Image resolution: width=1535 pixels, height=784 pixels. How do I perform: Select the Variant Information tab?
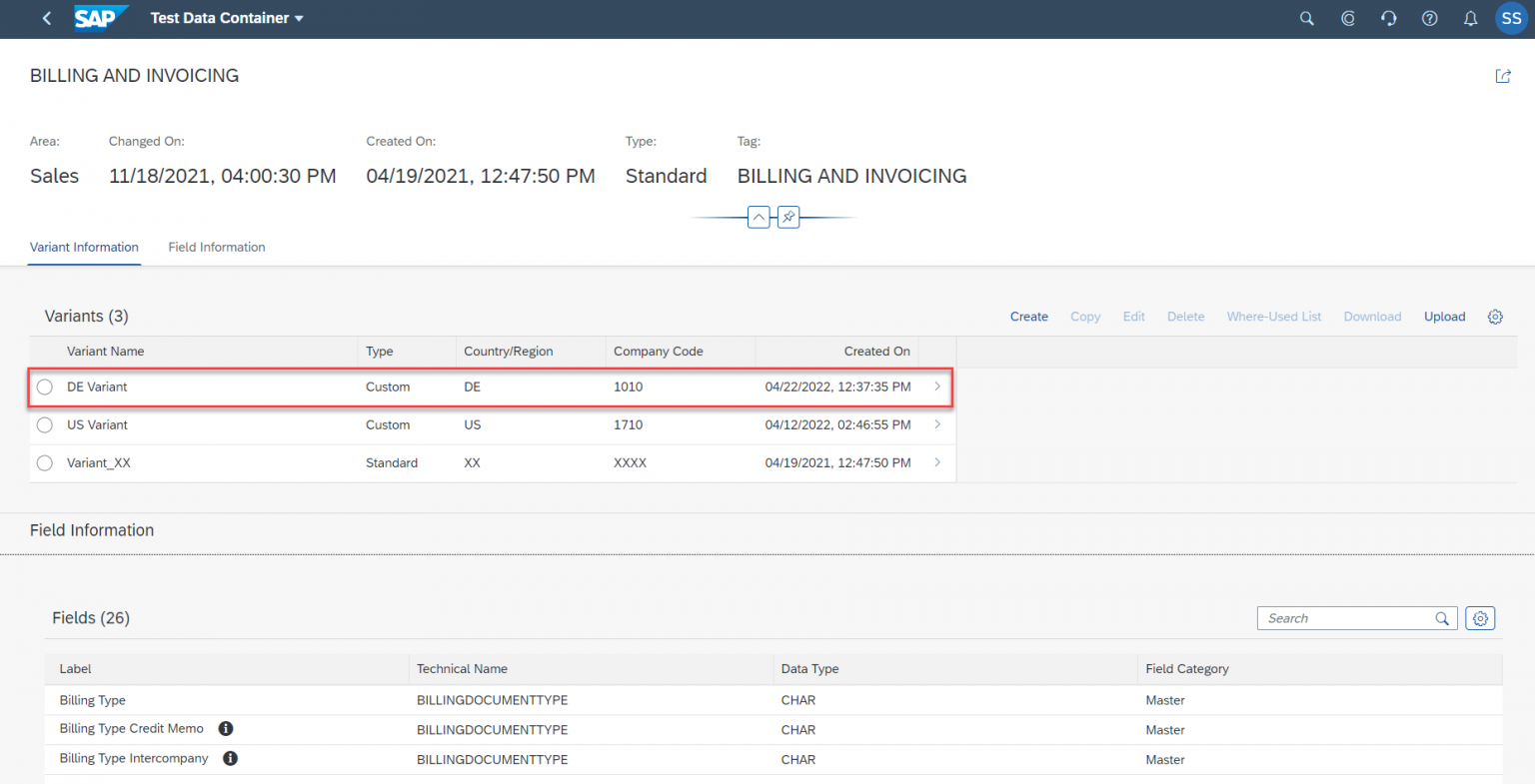84,247
